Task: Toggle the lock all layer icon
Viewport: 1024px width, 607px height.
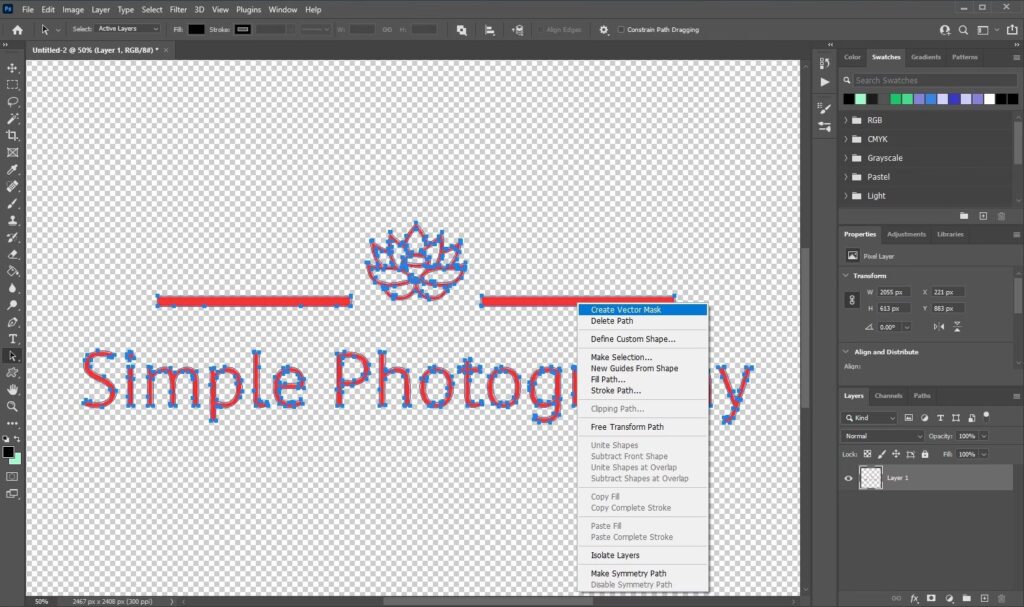Action: [924, 454]
